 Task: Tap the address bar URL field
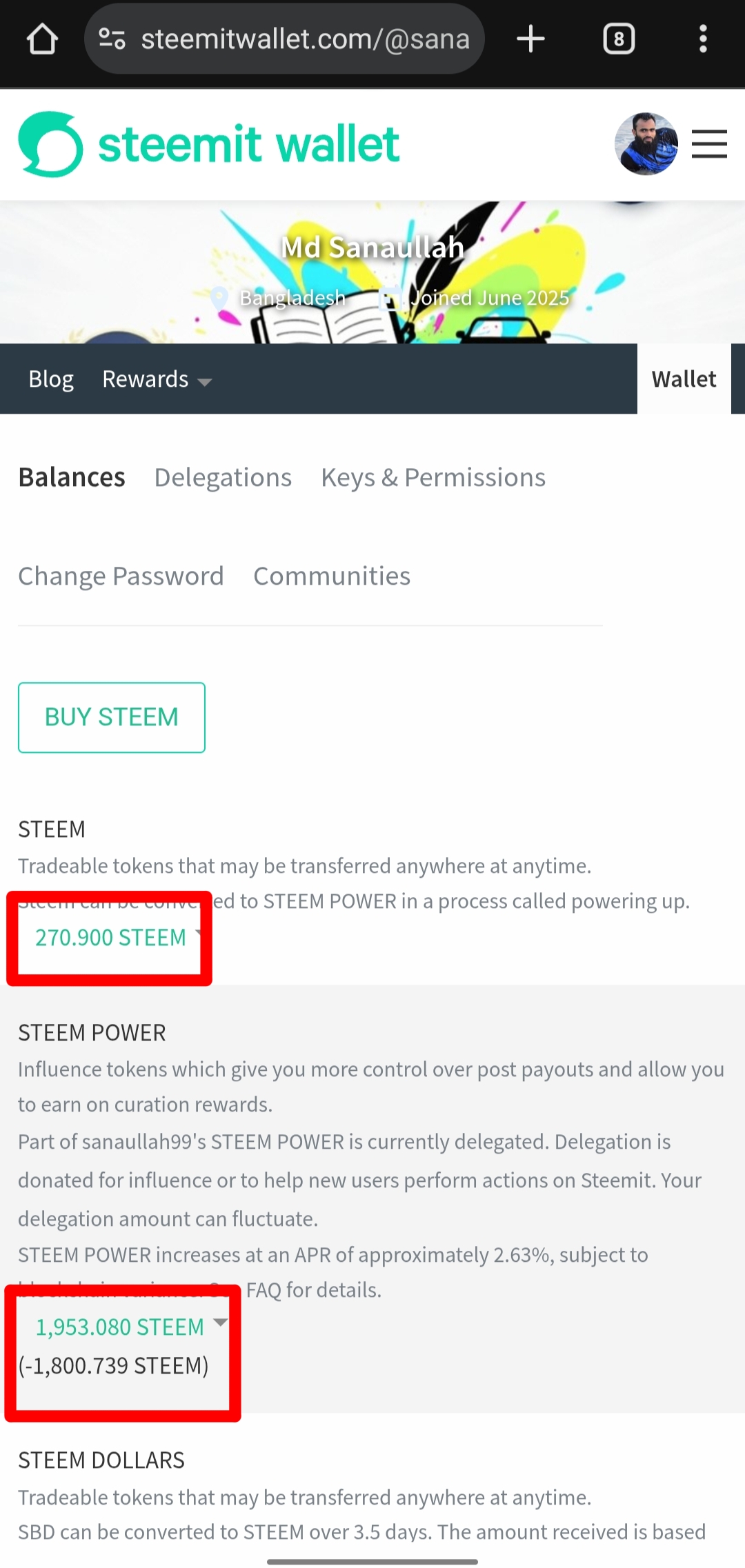coord(305,39)
